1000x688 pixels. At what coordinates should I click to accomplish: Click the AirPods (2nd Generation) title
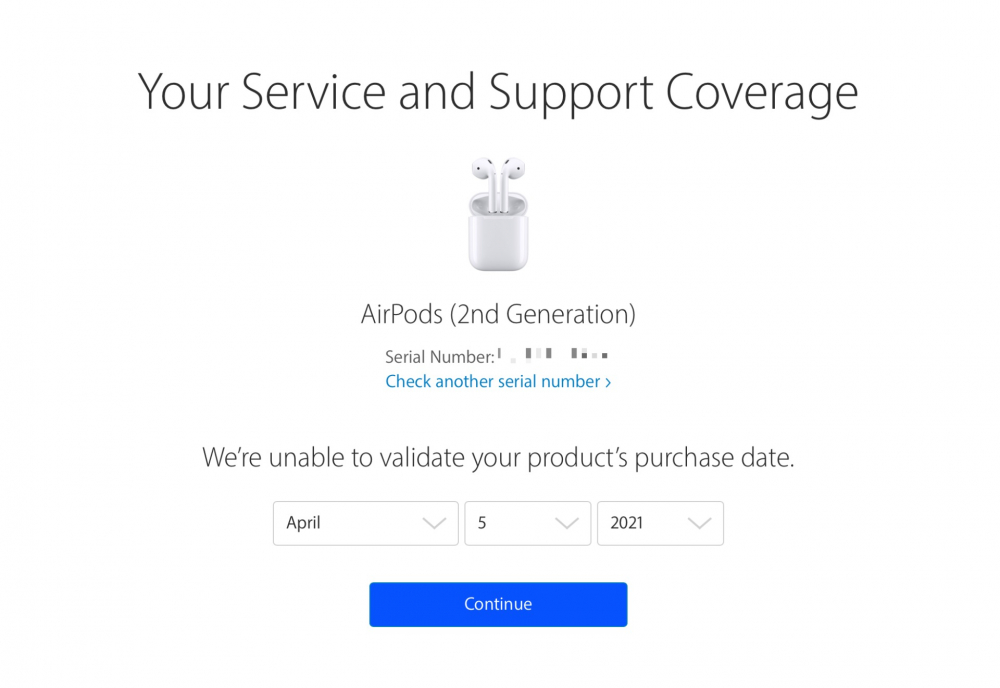coord(498,313)
